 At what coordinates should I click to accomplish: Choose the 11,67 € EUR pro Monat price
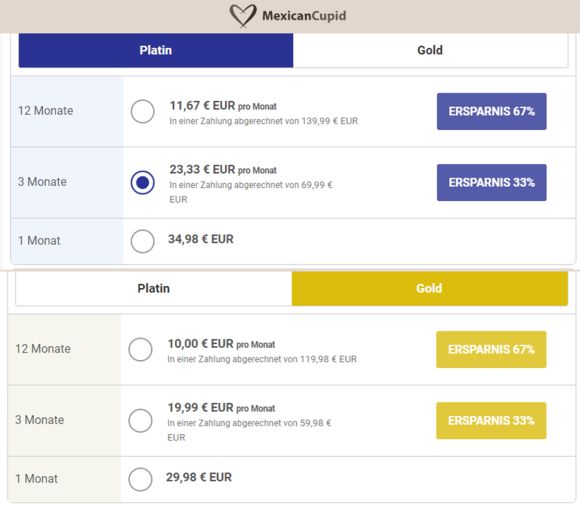223,106
